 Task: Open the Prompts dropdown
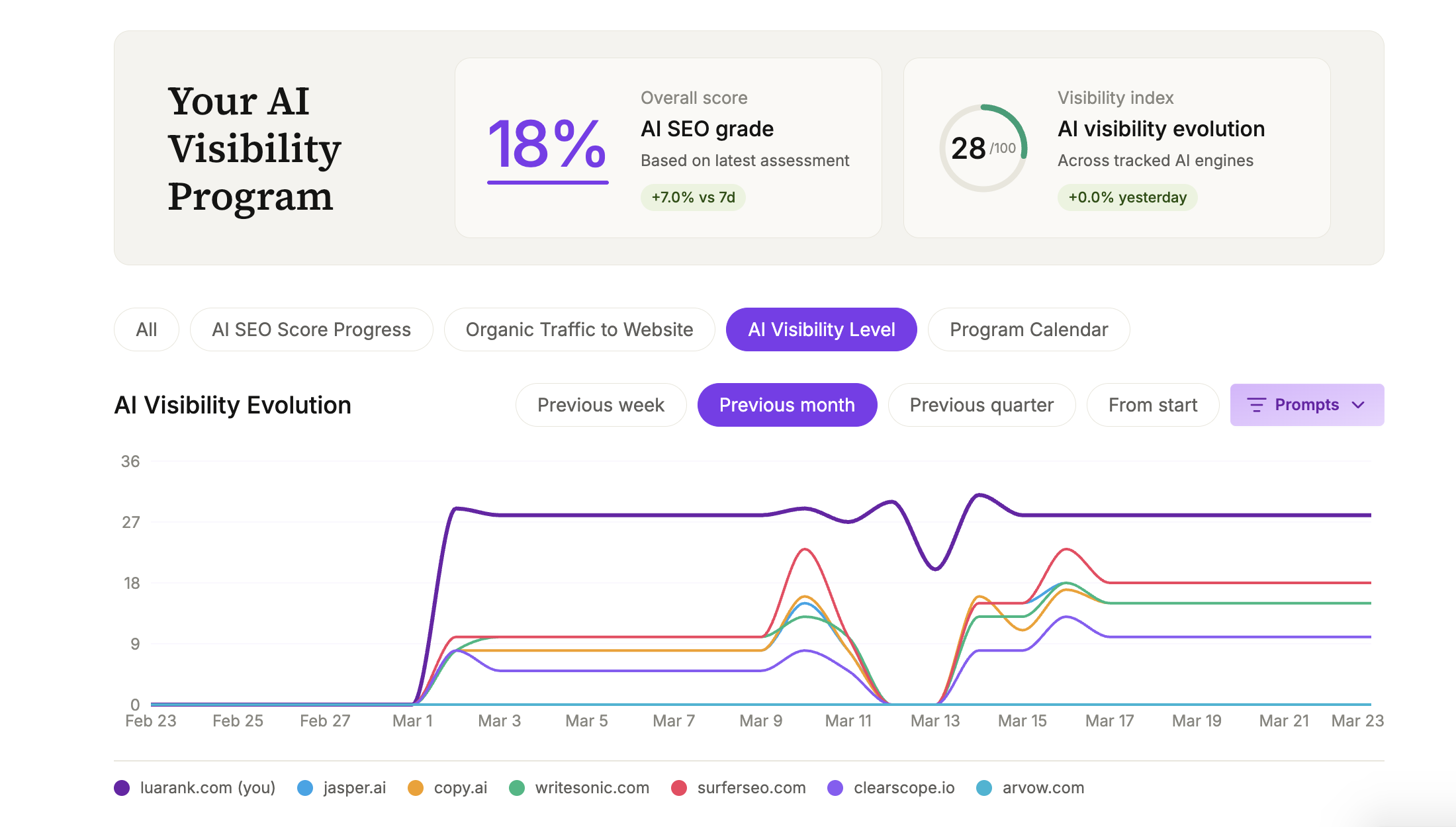pyautogui.click(x=1306, y=405)
